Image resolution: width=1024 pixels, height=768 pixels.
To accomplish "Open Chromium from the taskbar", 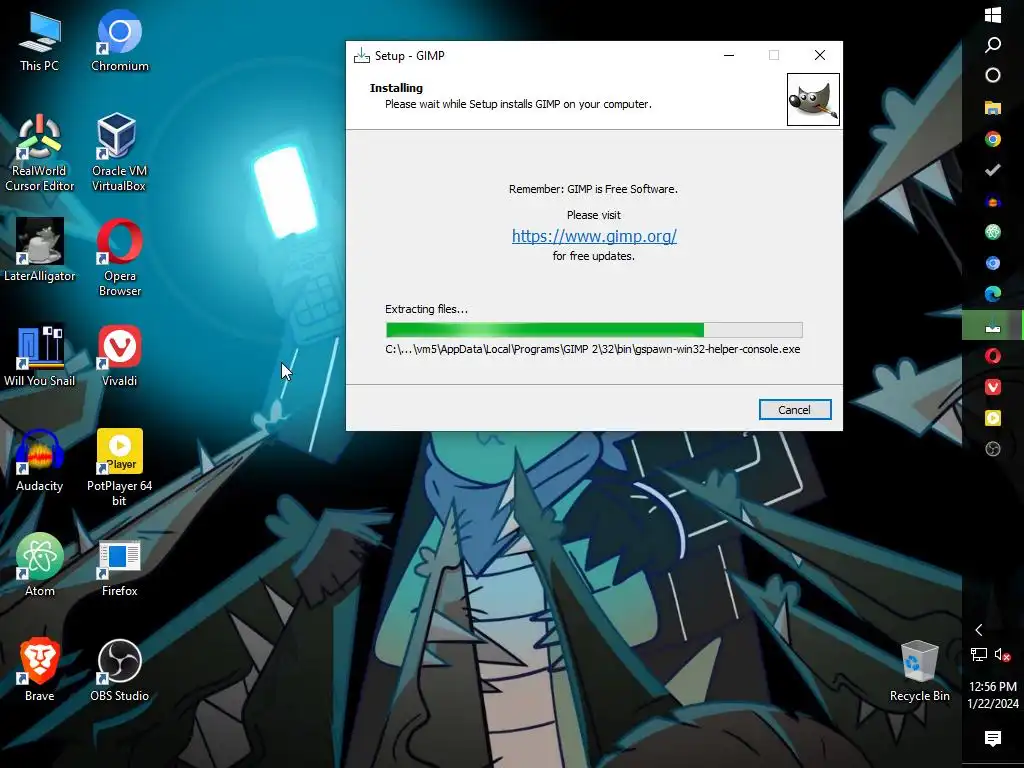I will click(993, 263).
